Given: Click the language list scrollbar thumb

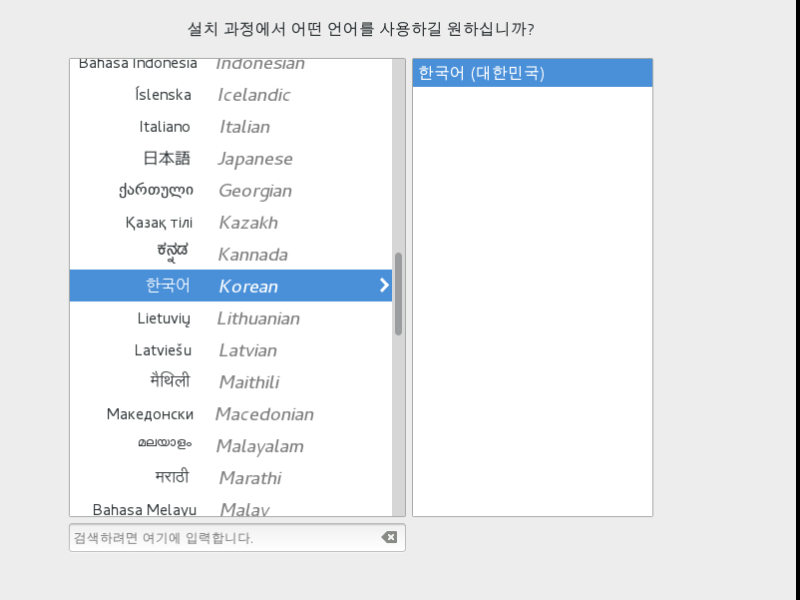Looking at the screenshot, I should (x=398, y=294).
